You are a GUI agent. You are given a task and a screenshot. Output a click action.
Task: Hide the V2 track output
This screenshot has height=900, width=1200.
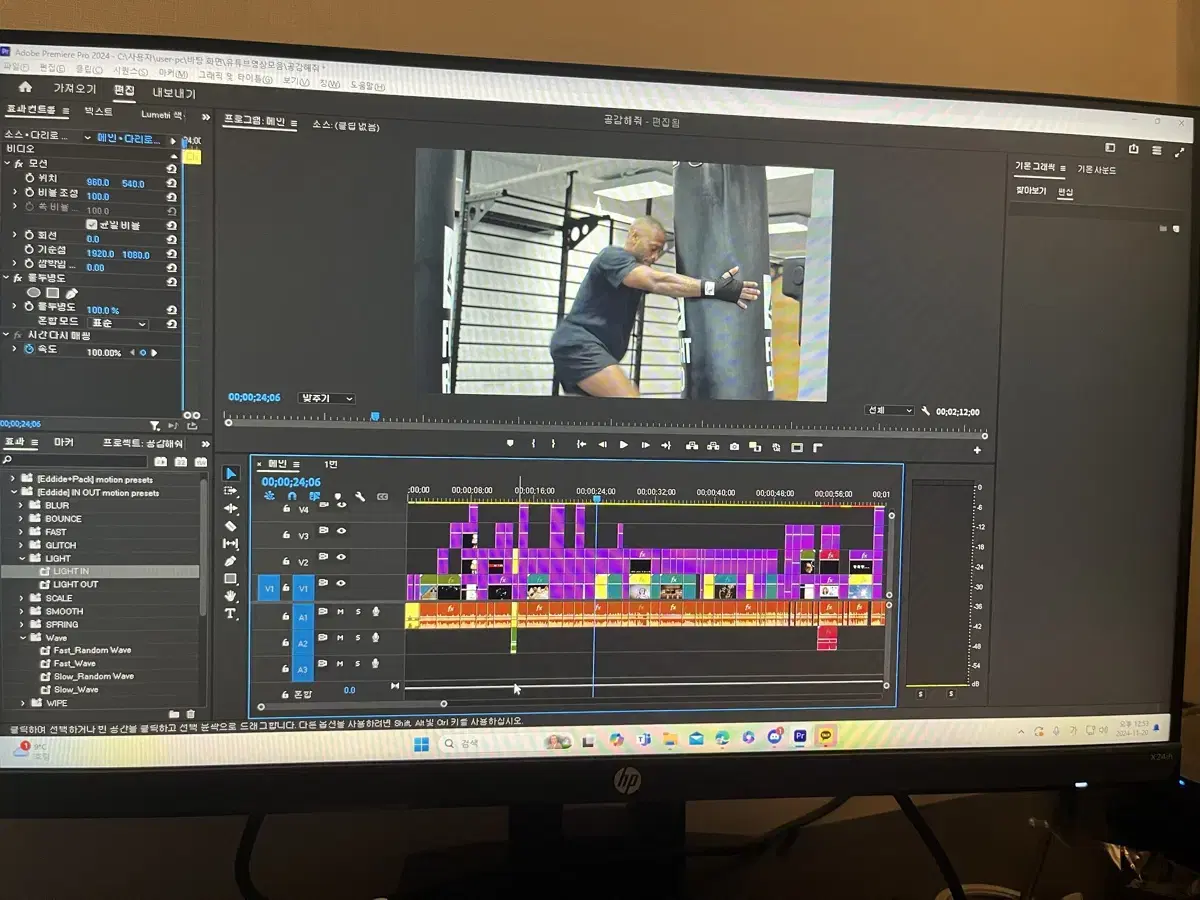click(341, 557)
